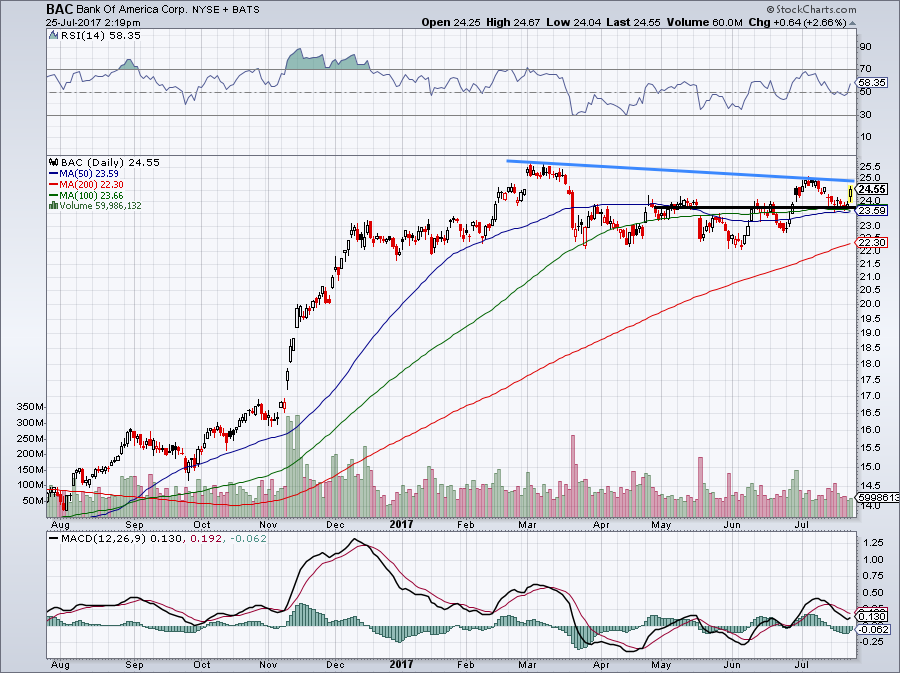Click the 30 level on RSI axis
This screenshot has width=900, height=673.
point(865,115)
